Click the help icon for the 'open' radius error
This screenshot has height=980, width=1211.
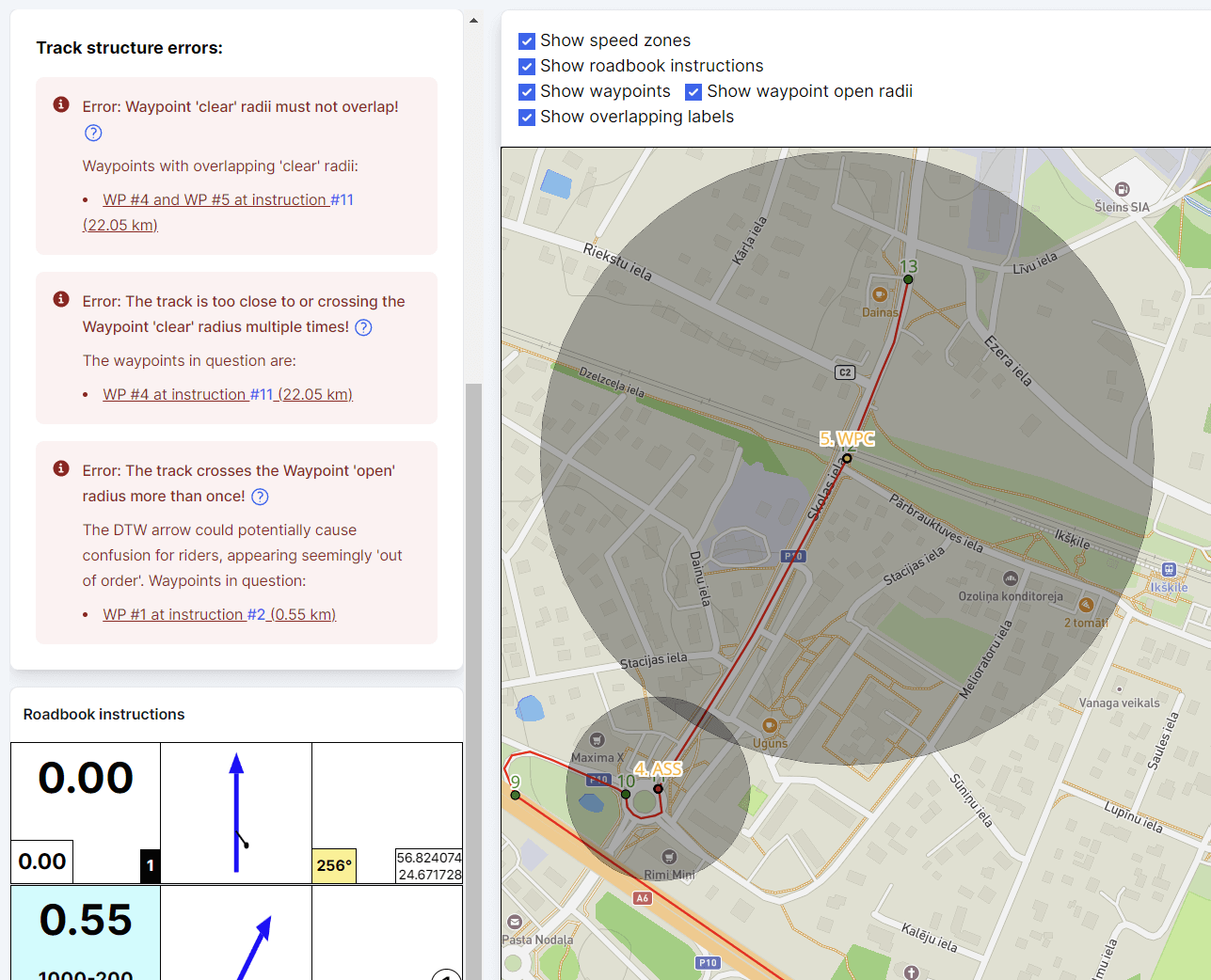tap(258, 496)
